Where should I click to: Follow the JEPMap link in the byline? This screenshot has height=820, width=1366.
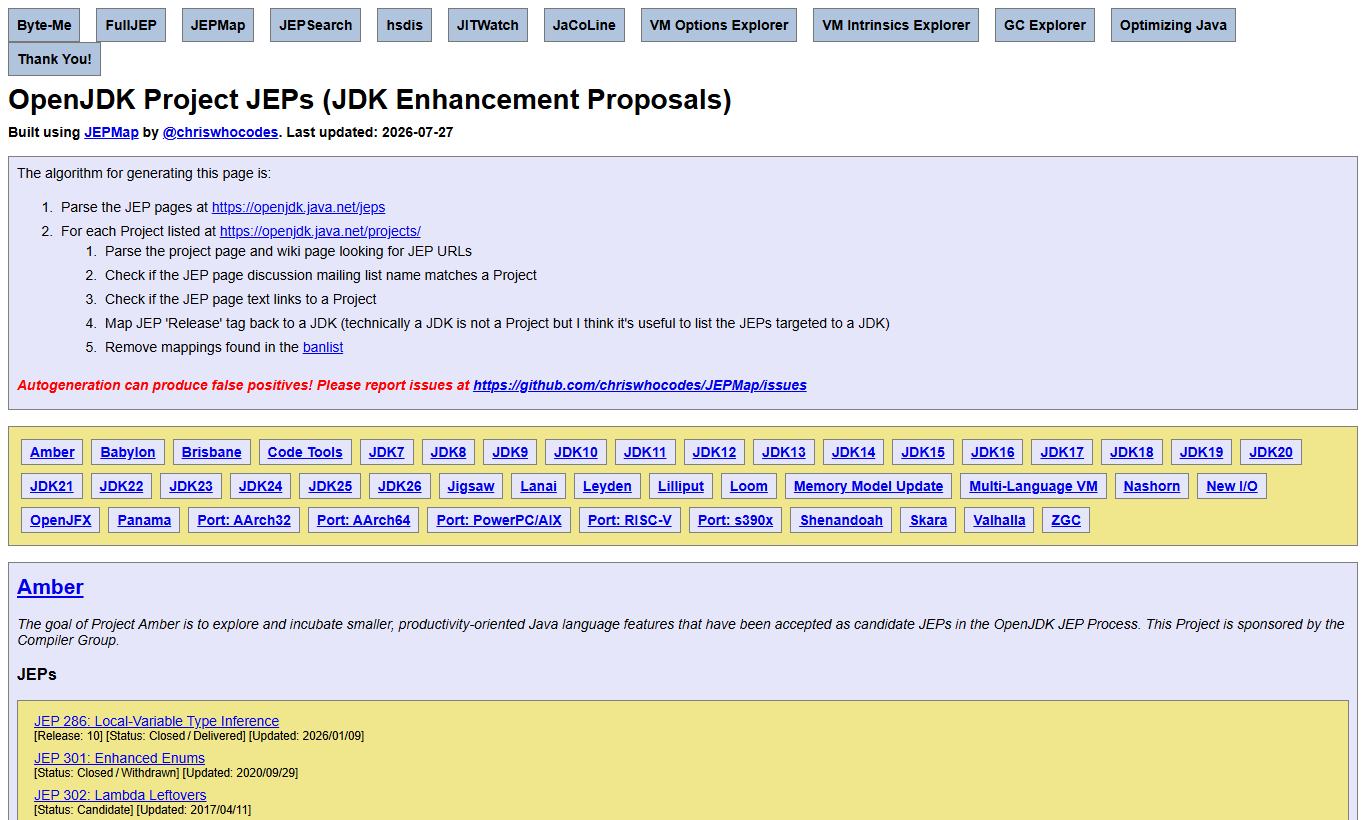pos(111,132)
